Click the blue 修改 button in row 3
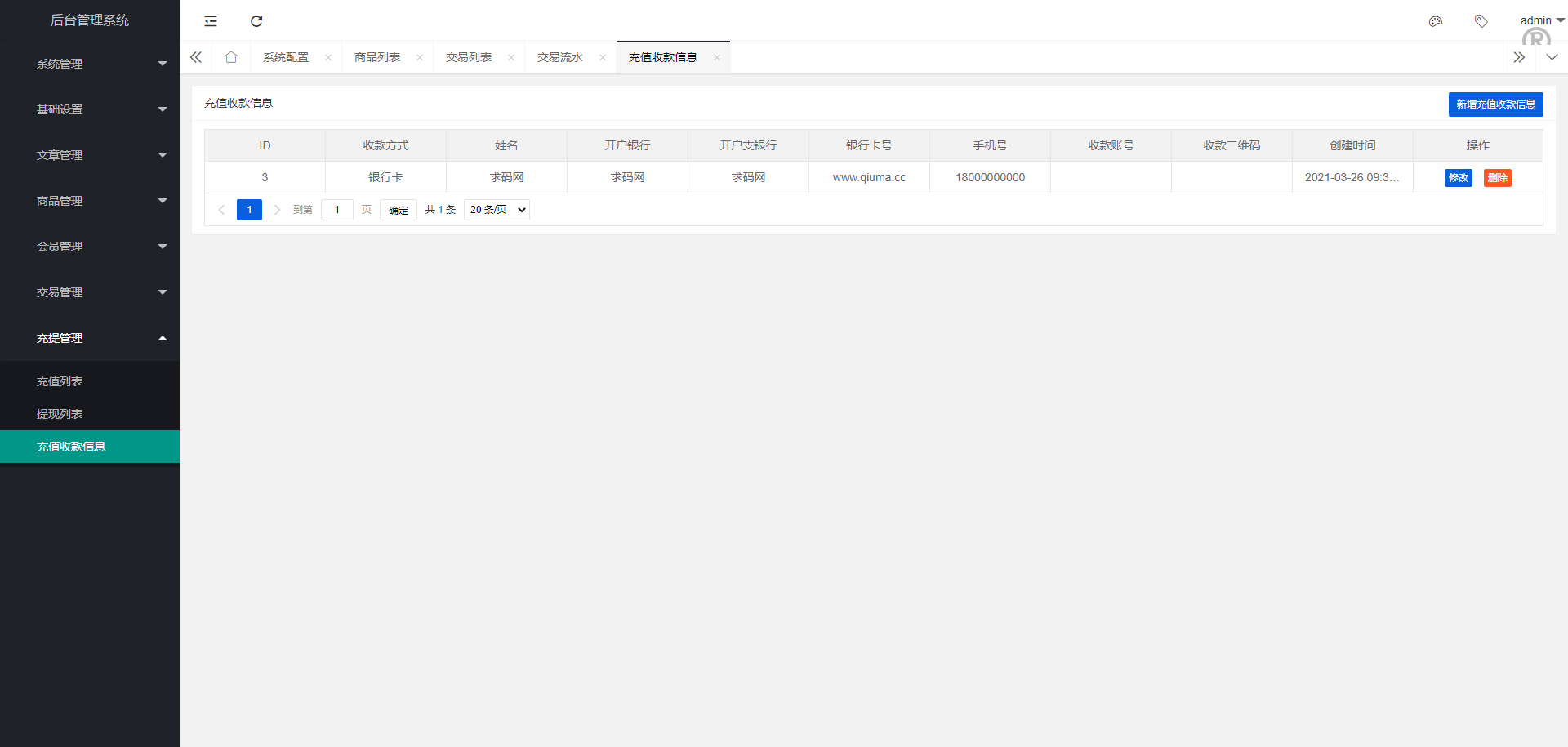This screenshot has height=747, width=1568. tap(1458, 178)
